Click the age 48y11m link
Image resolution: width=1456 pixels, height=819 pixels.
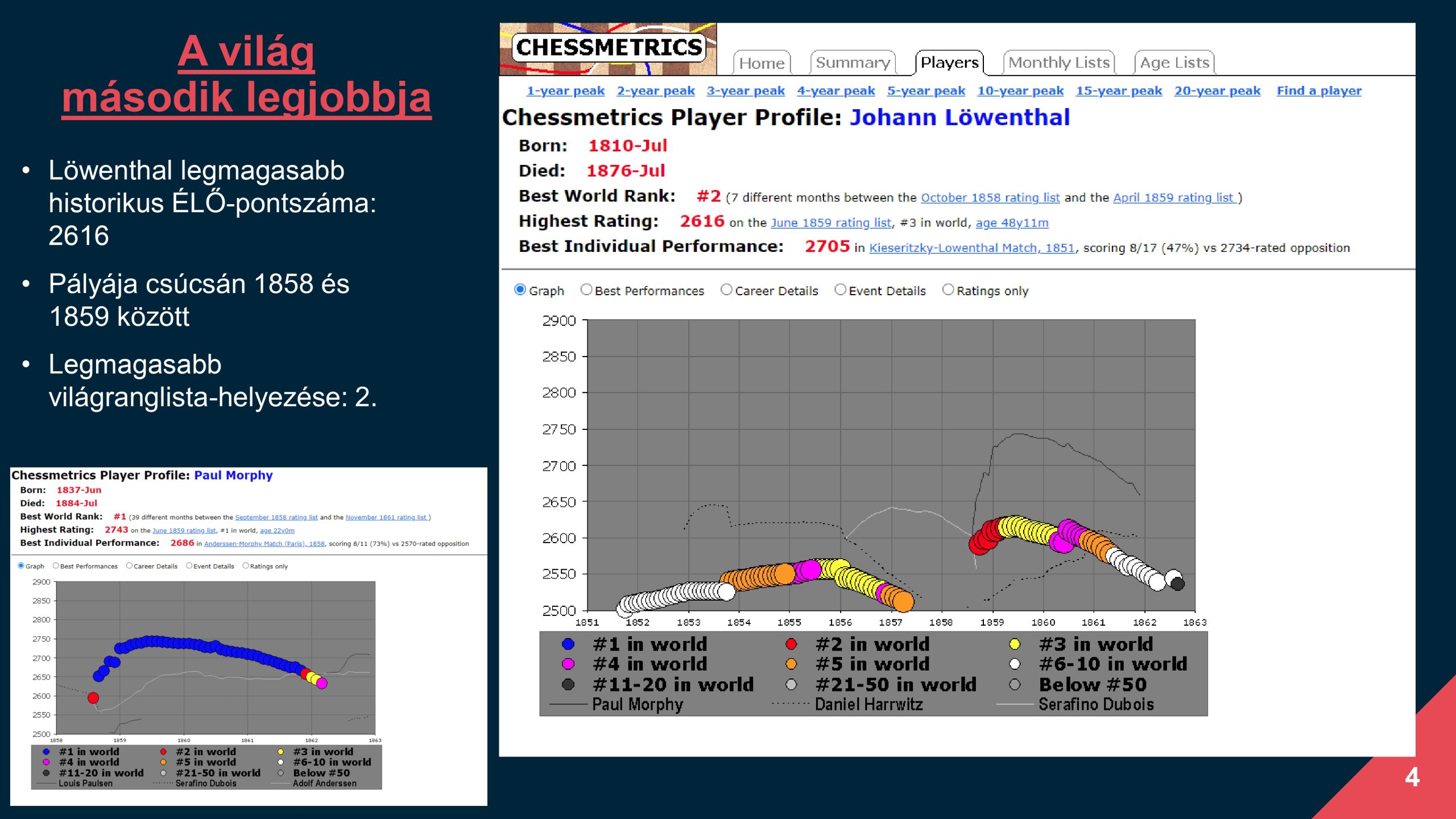[x=1012, y=223]
